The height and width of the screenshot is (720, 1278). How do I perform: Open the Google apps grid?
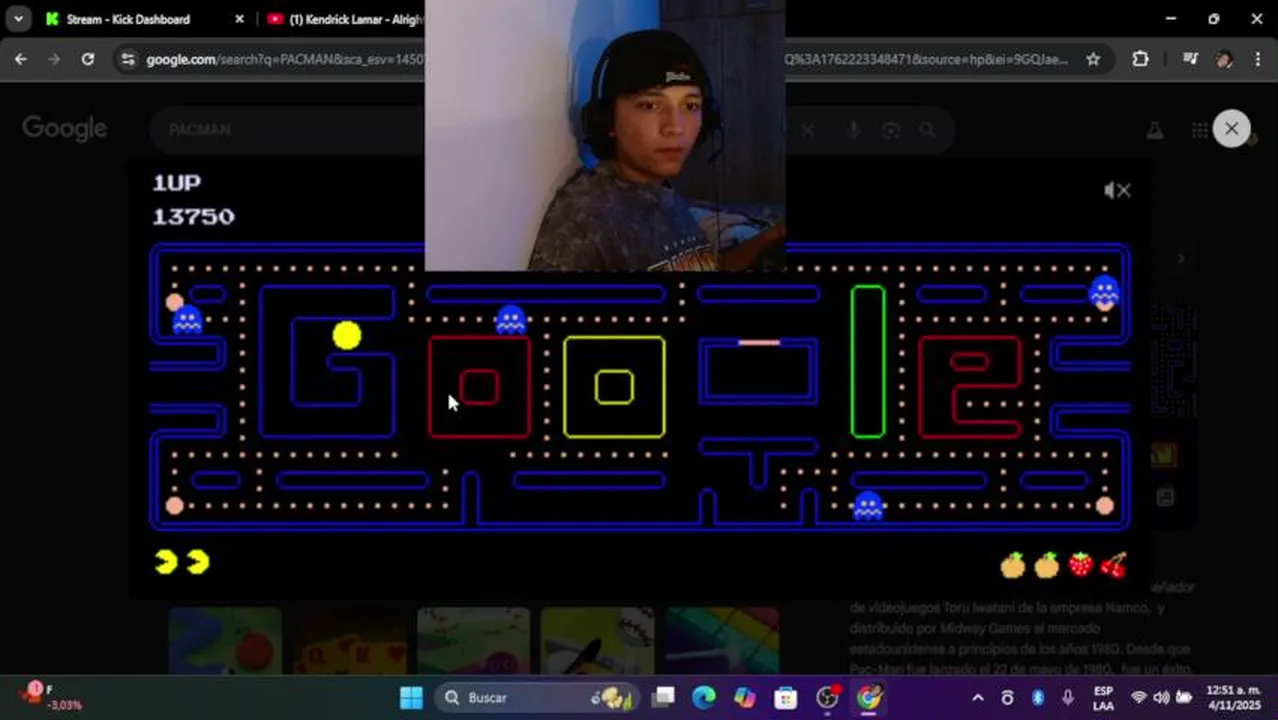click(1199, 130)
